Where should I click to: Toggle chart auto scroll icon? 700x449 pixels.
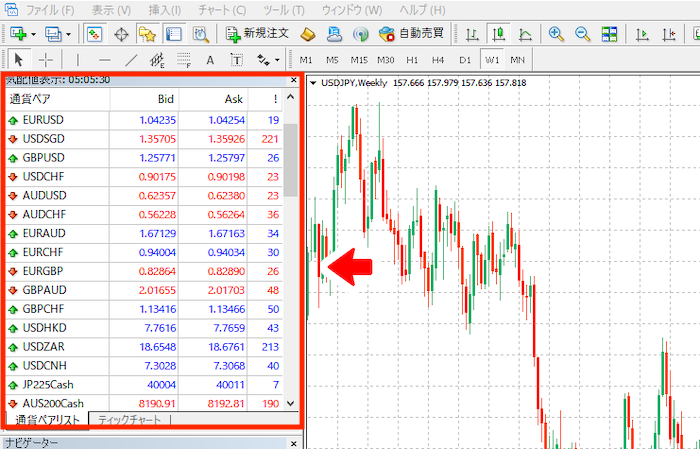point(642,34)
